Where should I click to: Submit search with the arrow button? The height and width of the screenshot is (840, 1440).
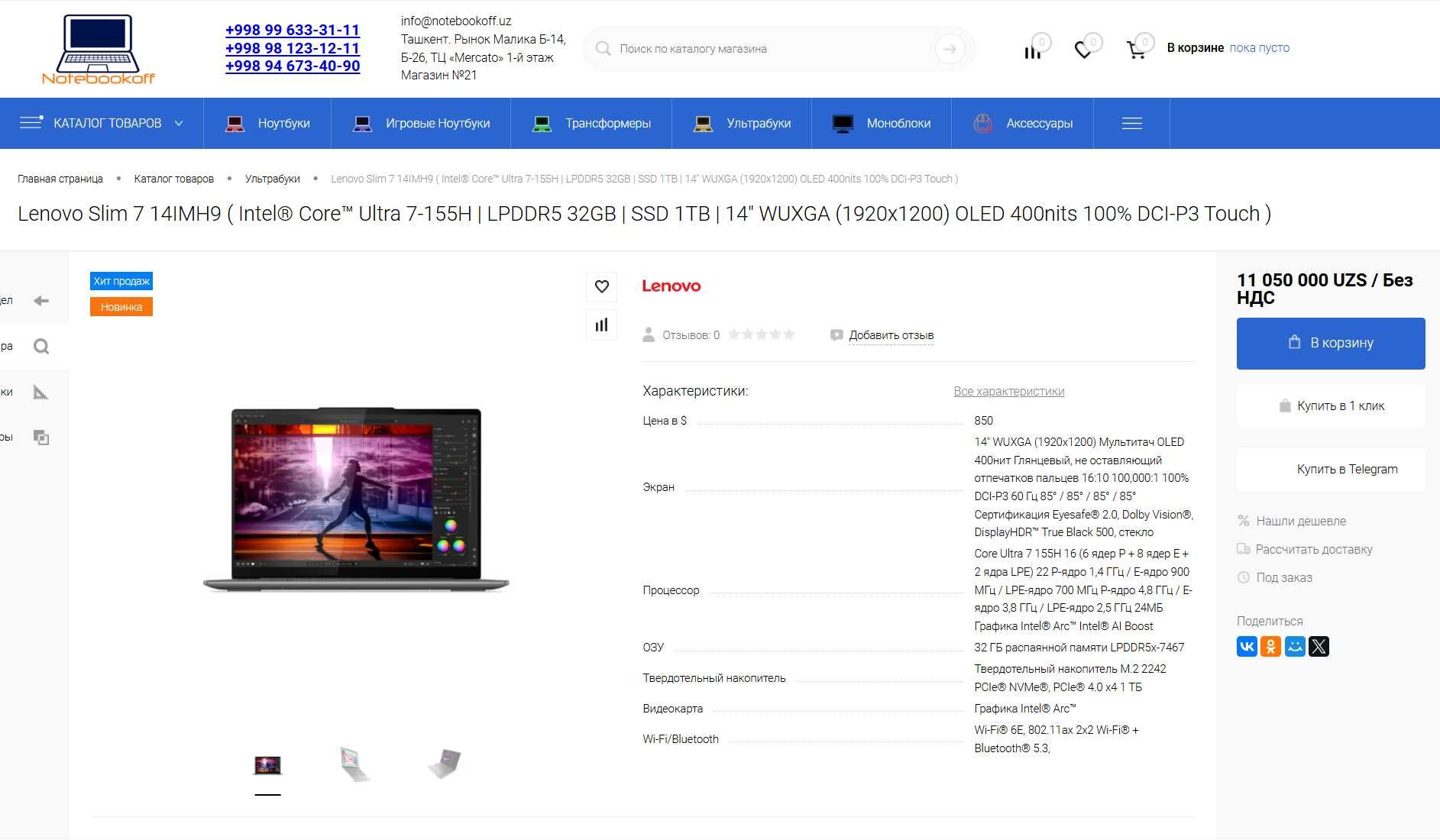(x=950, y=49)
